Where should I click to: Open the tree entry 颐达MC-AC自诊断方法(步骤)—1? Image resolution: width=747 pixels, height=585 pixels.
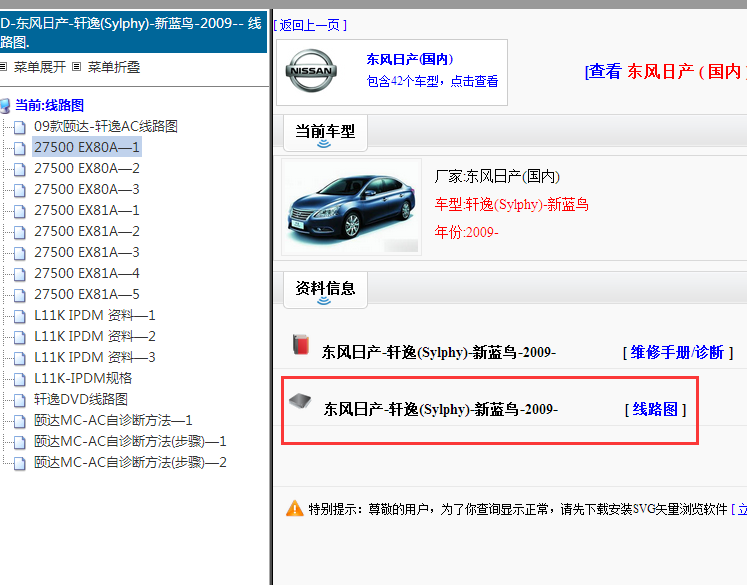[x=130, y=441]
